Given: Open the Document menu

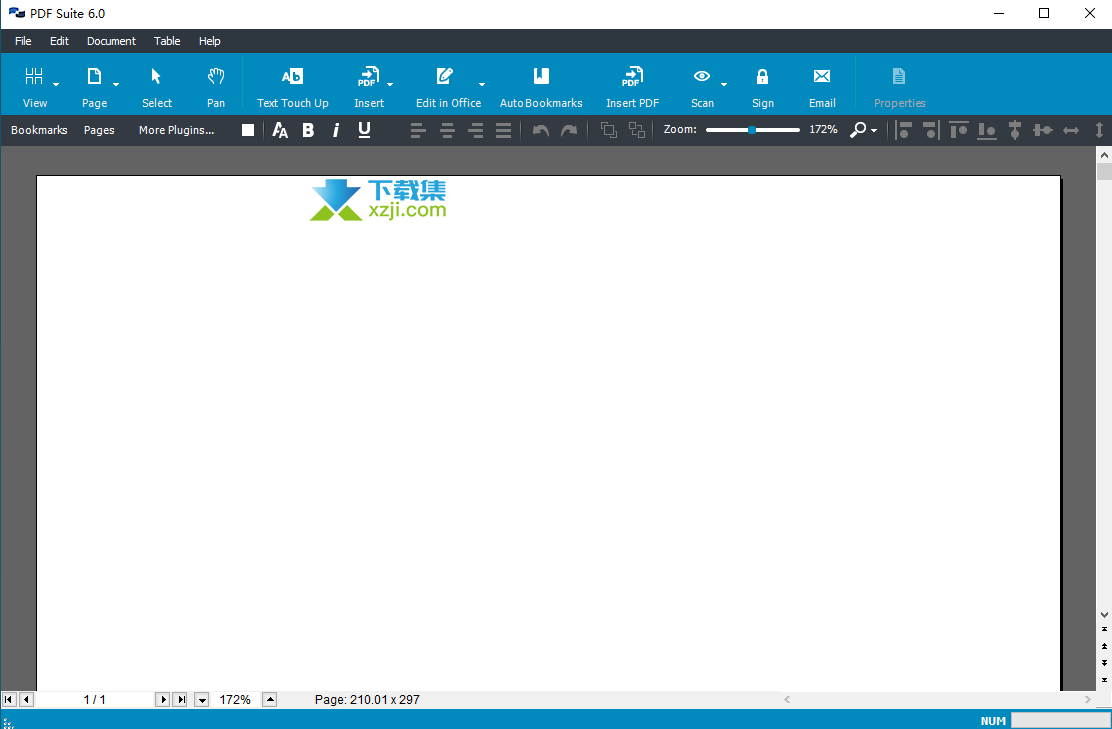Looking at the screenshot, I should (111, 41).
